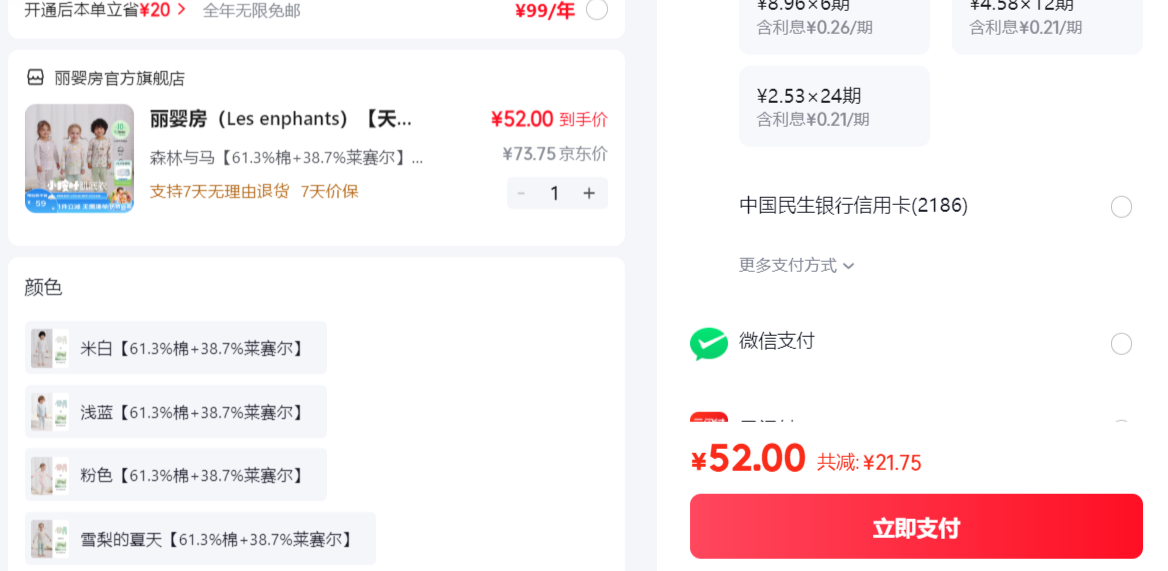Screen dimensions: 1168x571
Task: Select 中国民生银行信用卡(2186) radio button
Action: [x=1121, y=206]
